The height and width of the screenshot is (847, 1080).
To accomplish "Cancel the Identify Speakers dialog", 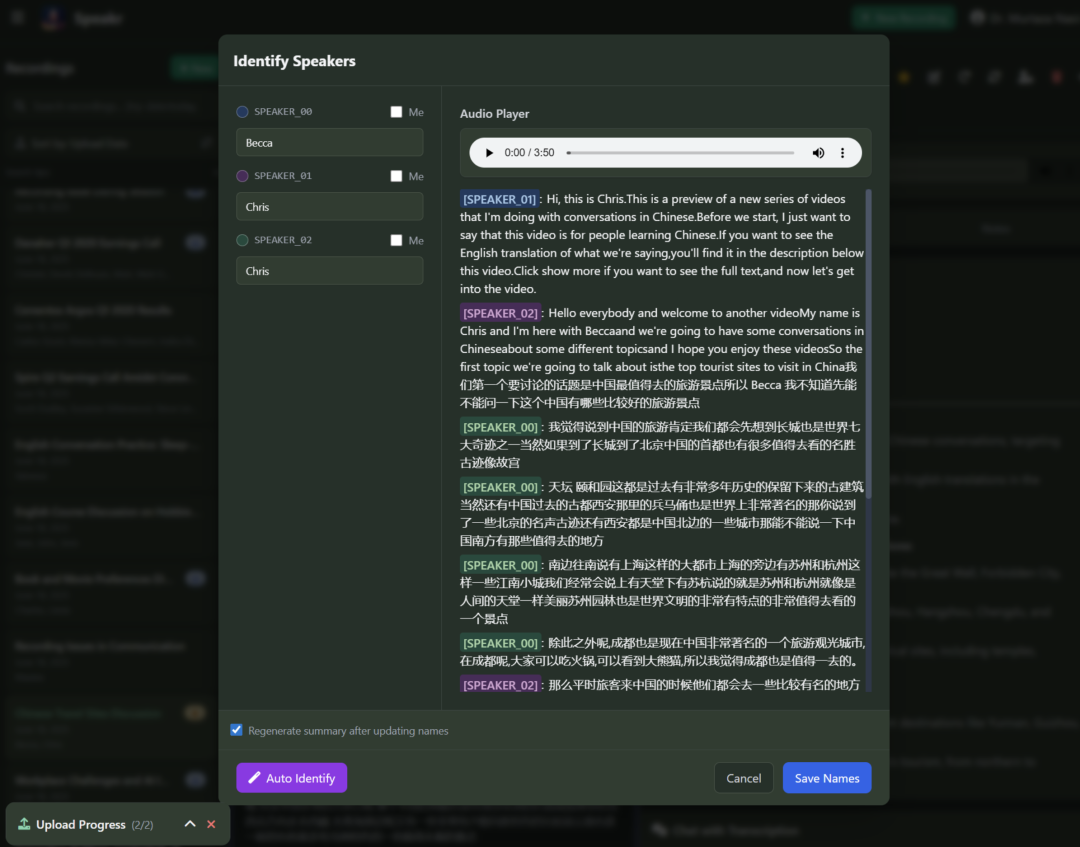I will [x=743, y=777].
